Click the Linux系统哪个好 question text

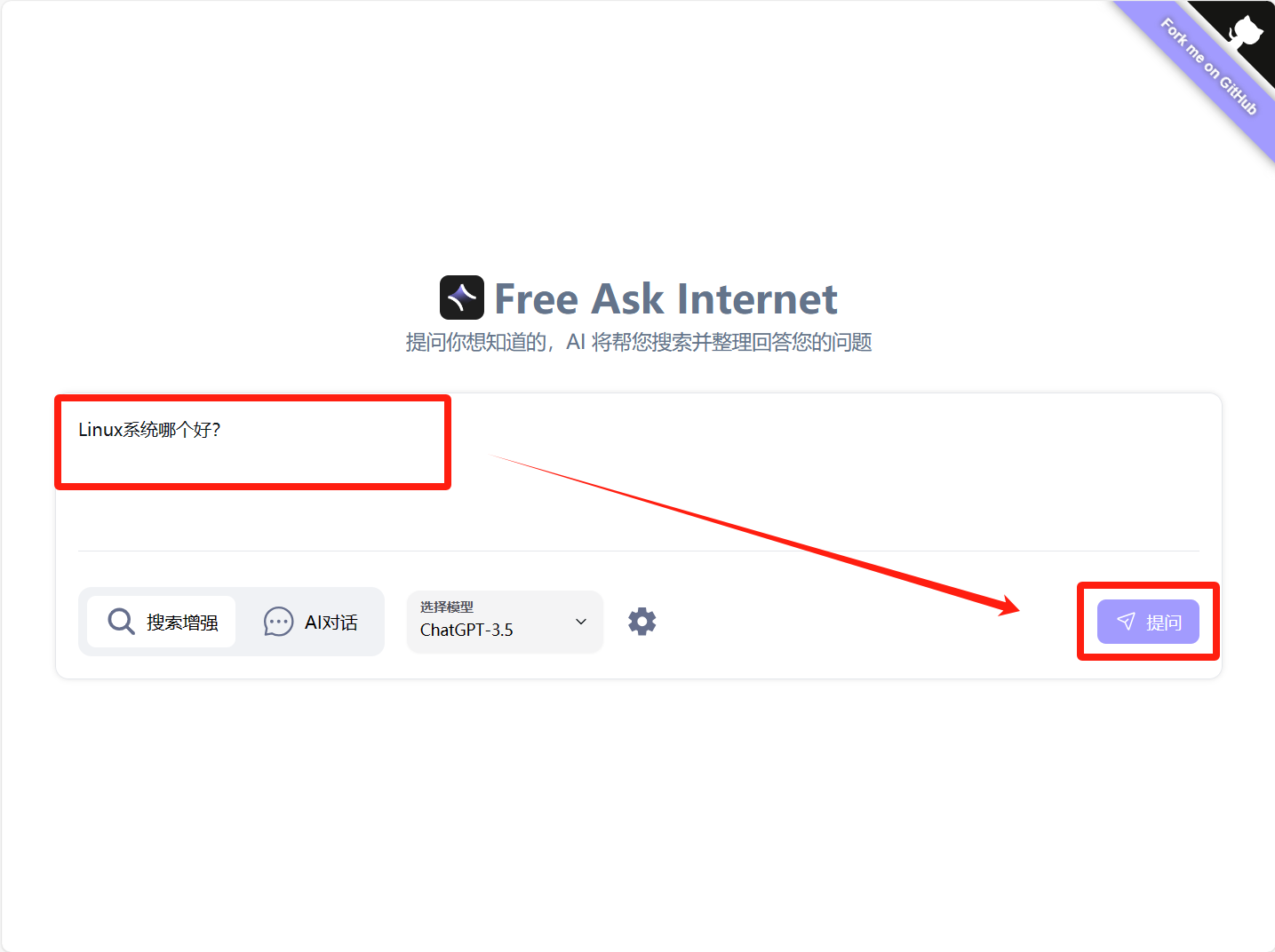click(x=149, y=430)
